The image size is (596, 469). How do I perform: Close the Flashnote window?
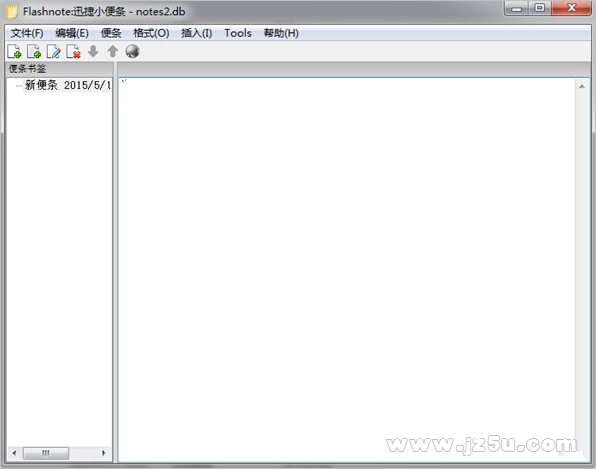pos(571,8)
